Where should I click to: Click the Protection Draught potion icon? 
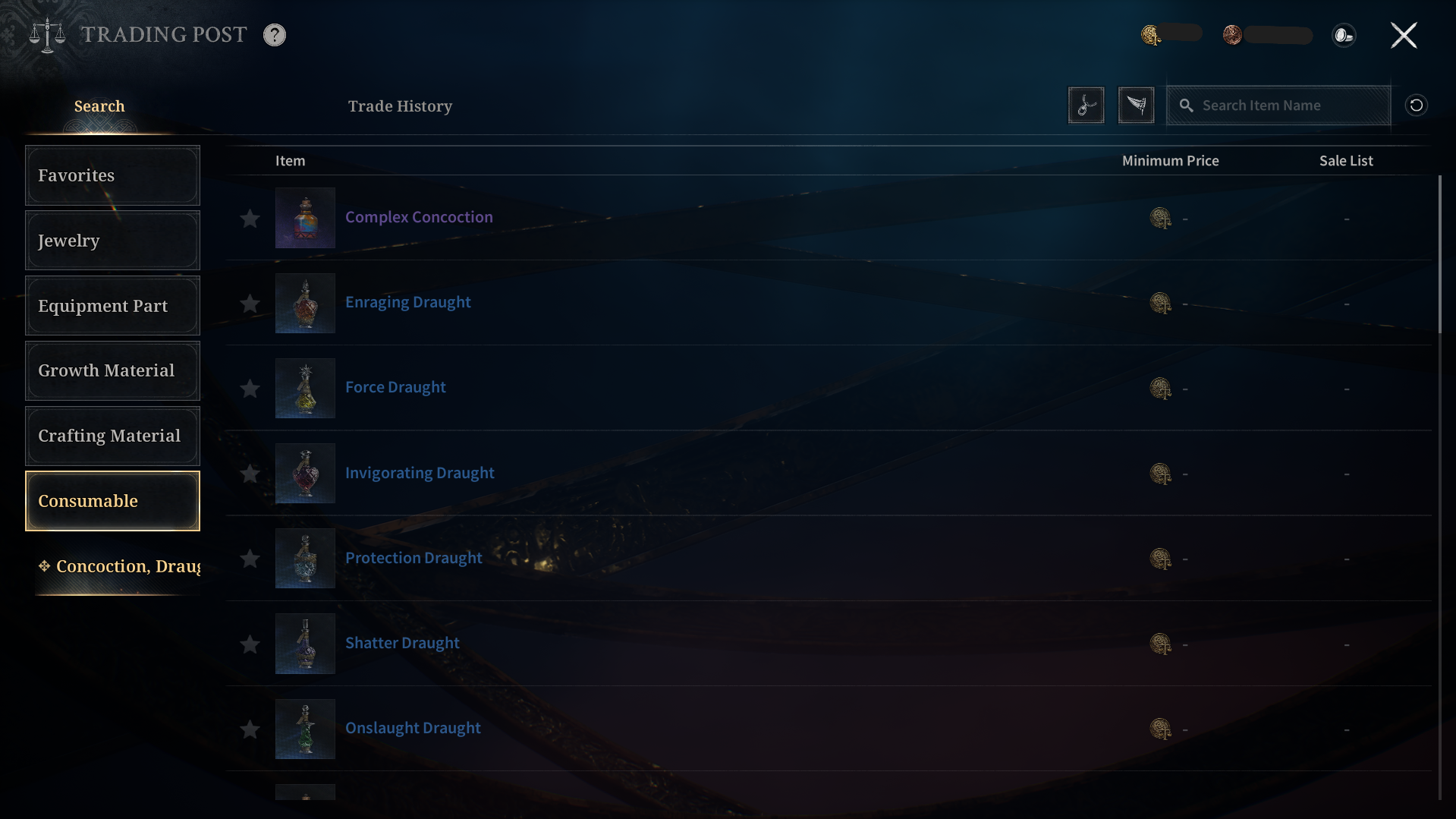tap(305, 558)
